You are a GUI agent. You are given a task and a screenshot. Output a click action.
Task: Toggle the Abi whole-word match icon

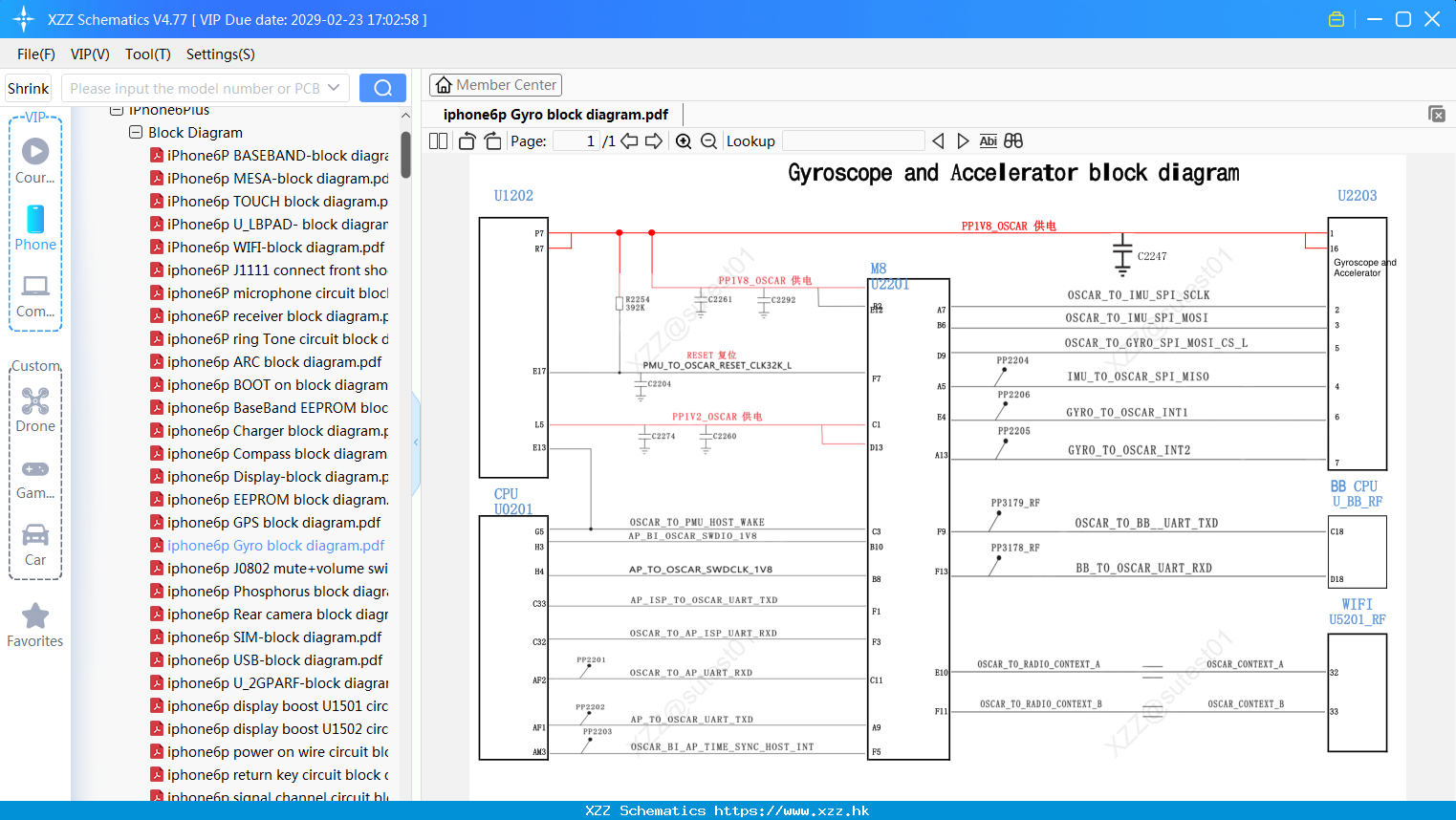pyautogui.click(x=988, y=140)
